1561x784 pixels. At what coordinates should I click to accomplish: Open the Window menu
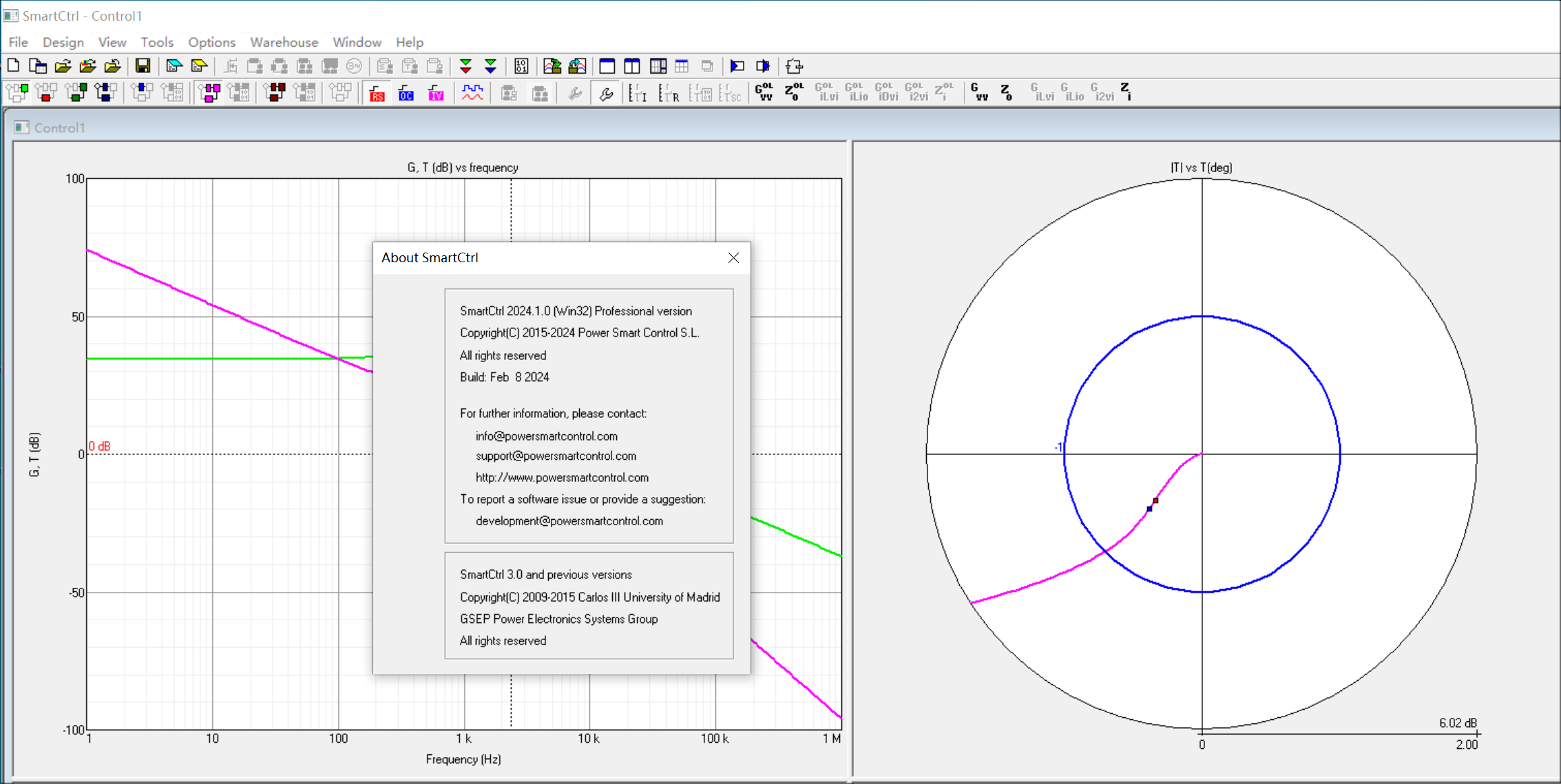(x=357, y=42)
